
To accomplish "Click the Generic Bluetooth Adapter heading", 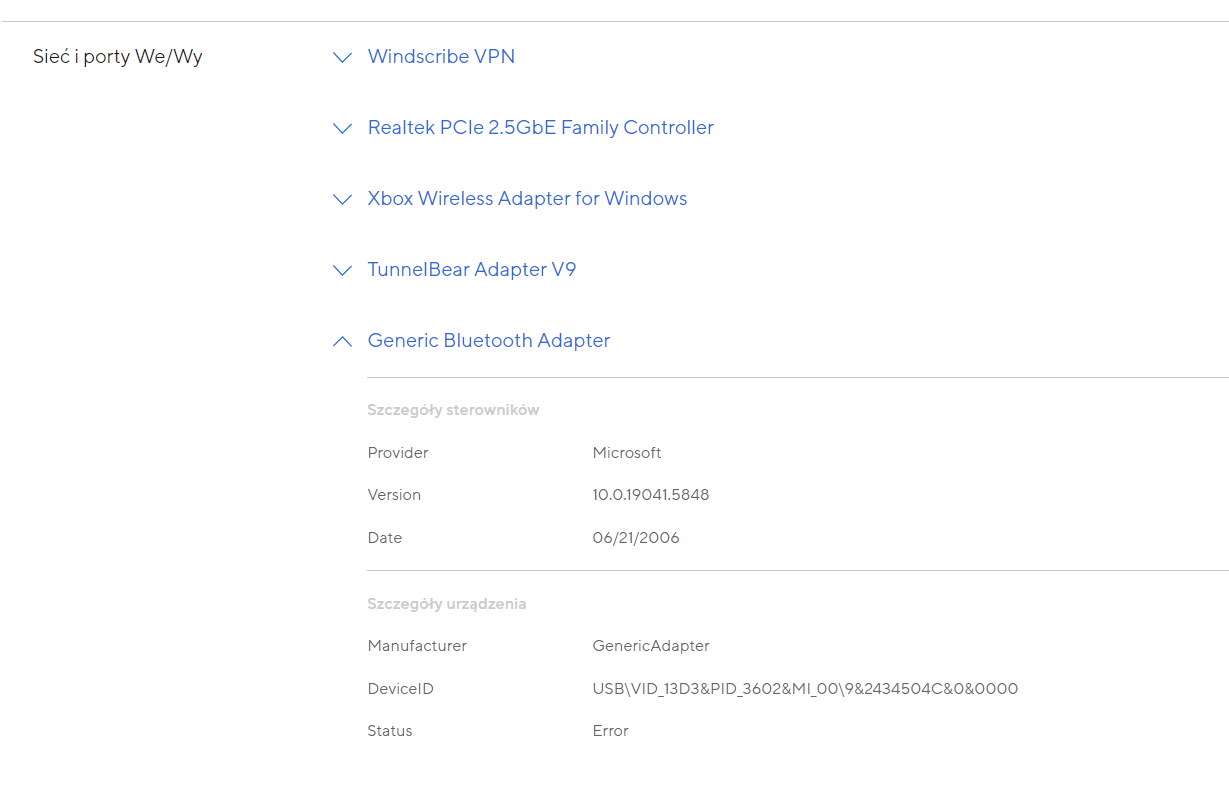I will pyautogui.click(x=488, y=341).
